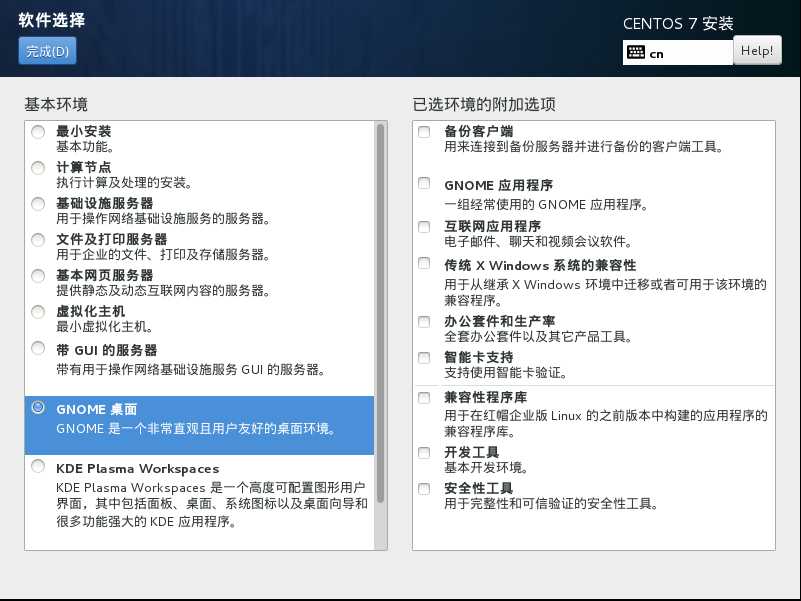Click the 传统 X Windows 系统的兼容性 title
The width and height of the screenshot is (801, 601).
(x=540, y=265)
